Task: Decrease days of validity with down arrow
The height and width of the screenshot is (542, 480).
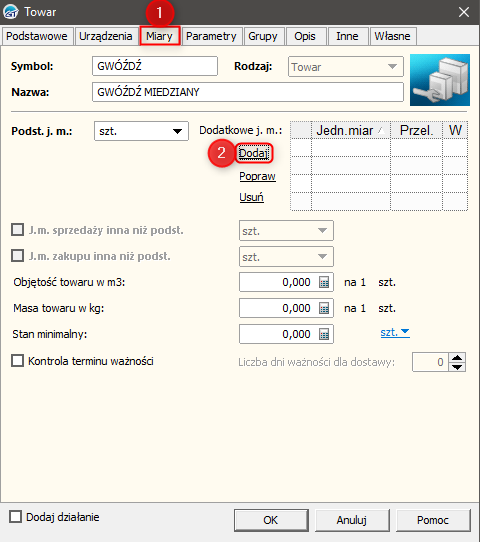Action: (457, 367)
